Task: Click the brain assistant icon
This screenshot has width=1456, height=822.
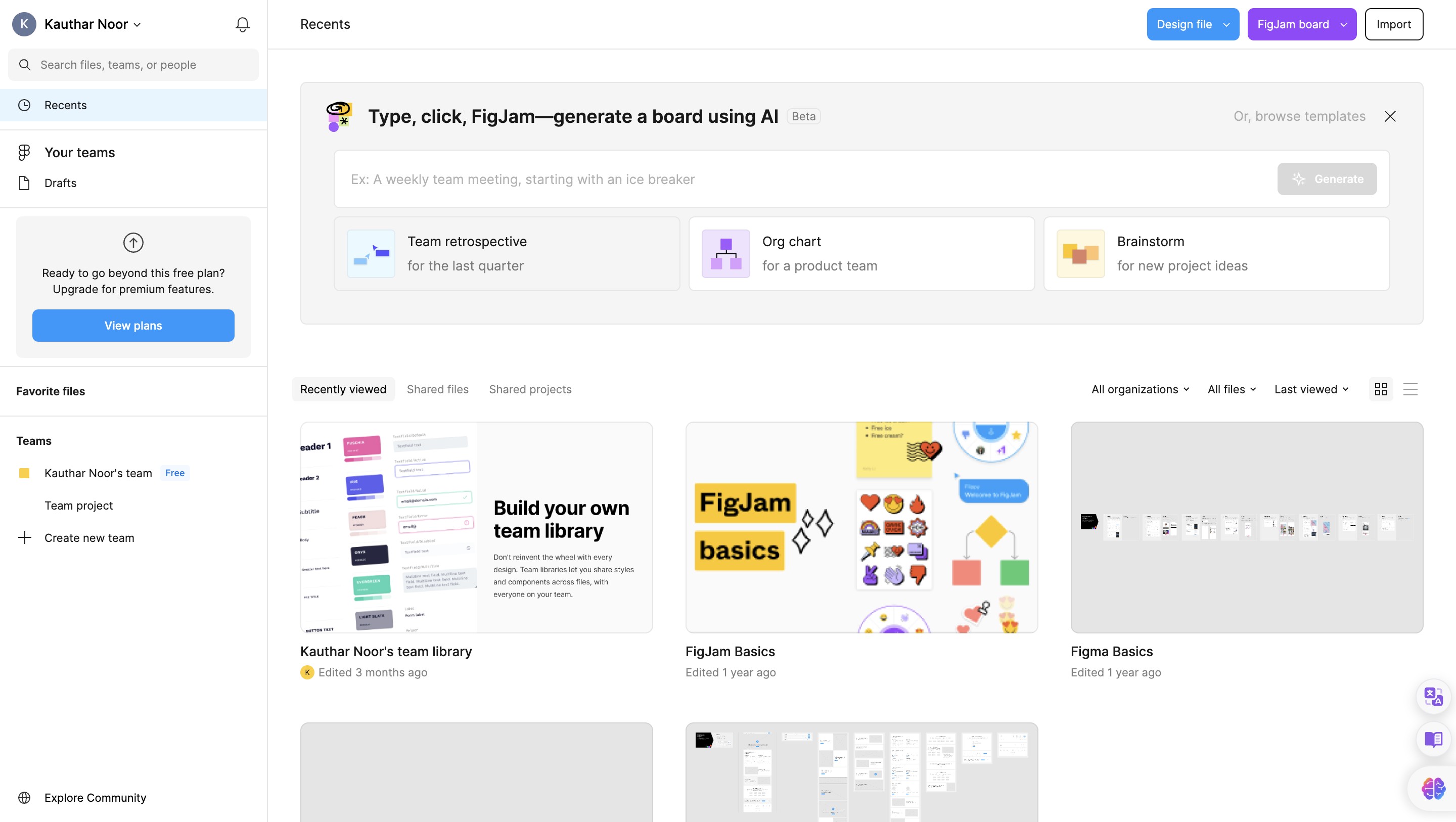Action: (1433, 788)
